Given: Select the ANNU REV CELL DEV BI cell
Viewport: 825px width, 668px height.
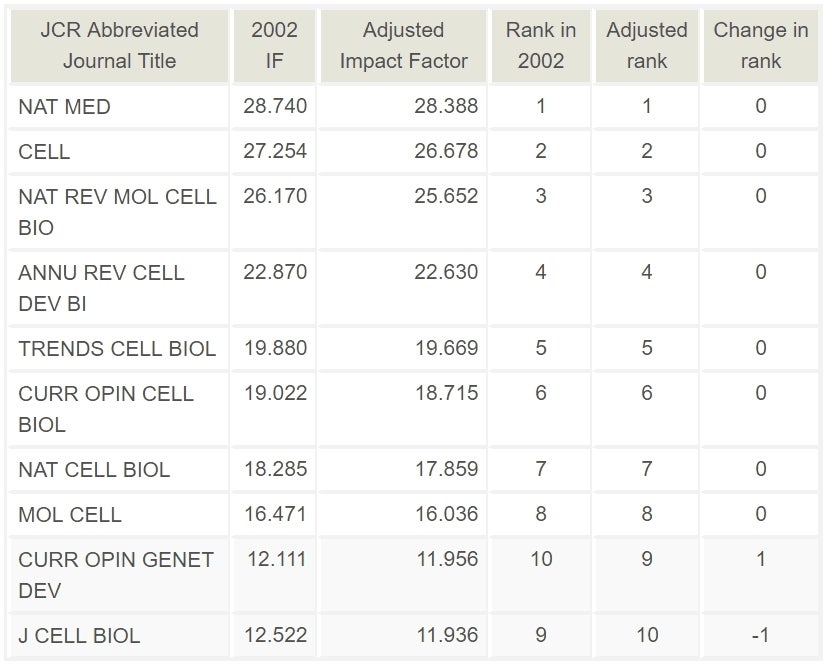Looking at the screenshot, I should click(119, 288).
